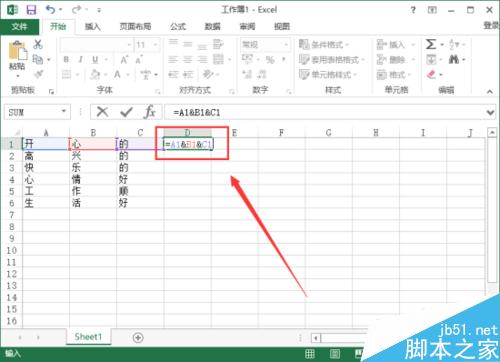Image resolution: width=500 pixels, height=362 pixels.
Task: Open Cell Styles menu
Action: pyautogui.click(x=328, y=74)
